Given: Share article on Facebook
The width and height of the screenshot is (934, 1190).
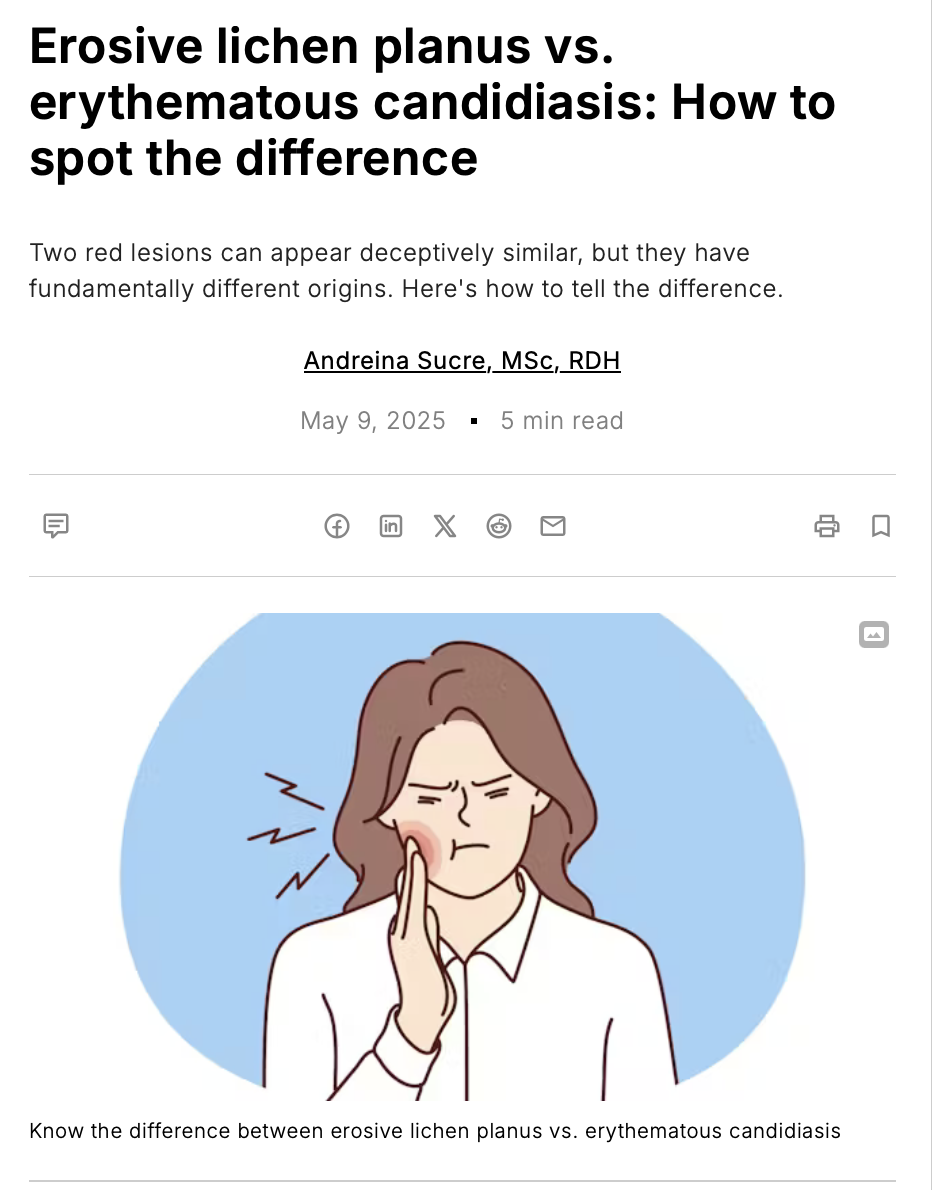Looking at the screenshot, I should click(337, 526).
